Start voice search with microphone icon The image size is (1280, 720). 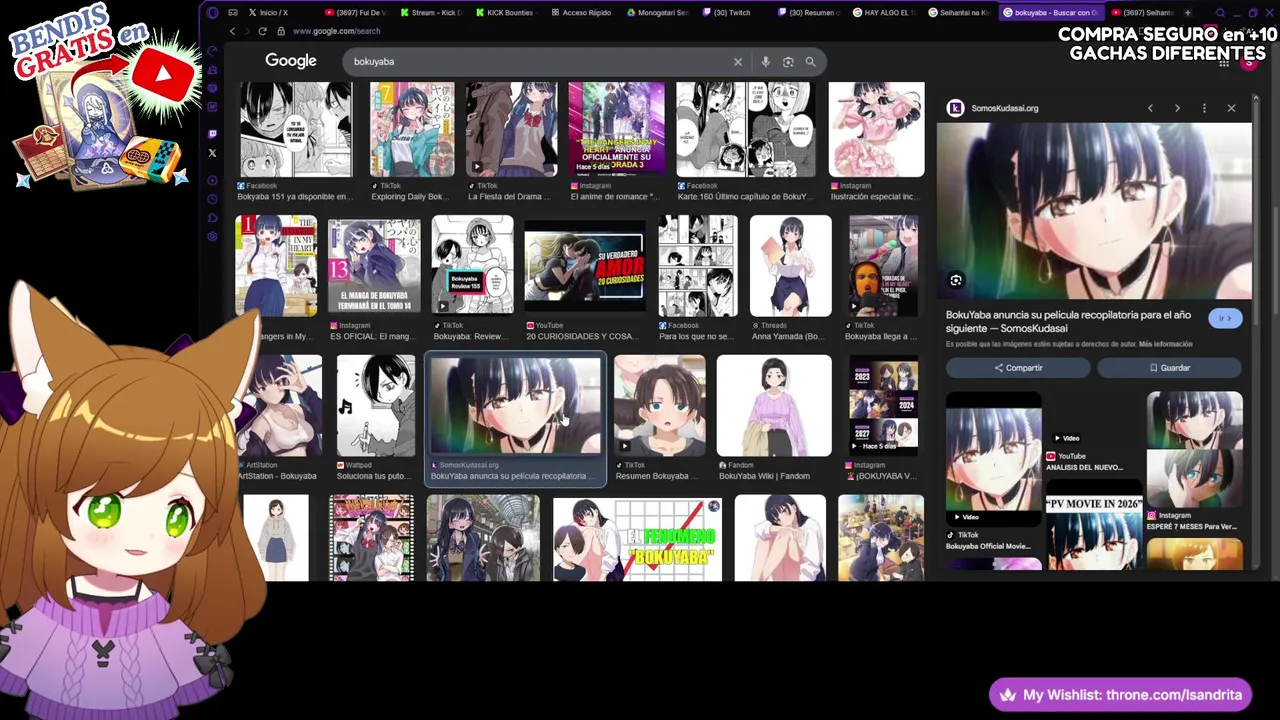click(x=765, y=62)
